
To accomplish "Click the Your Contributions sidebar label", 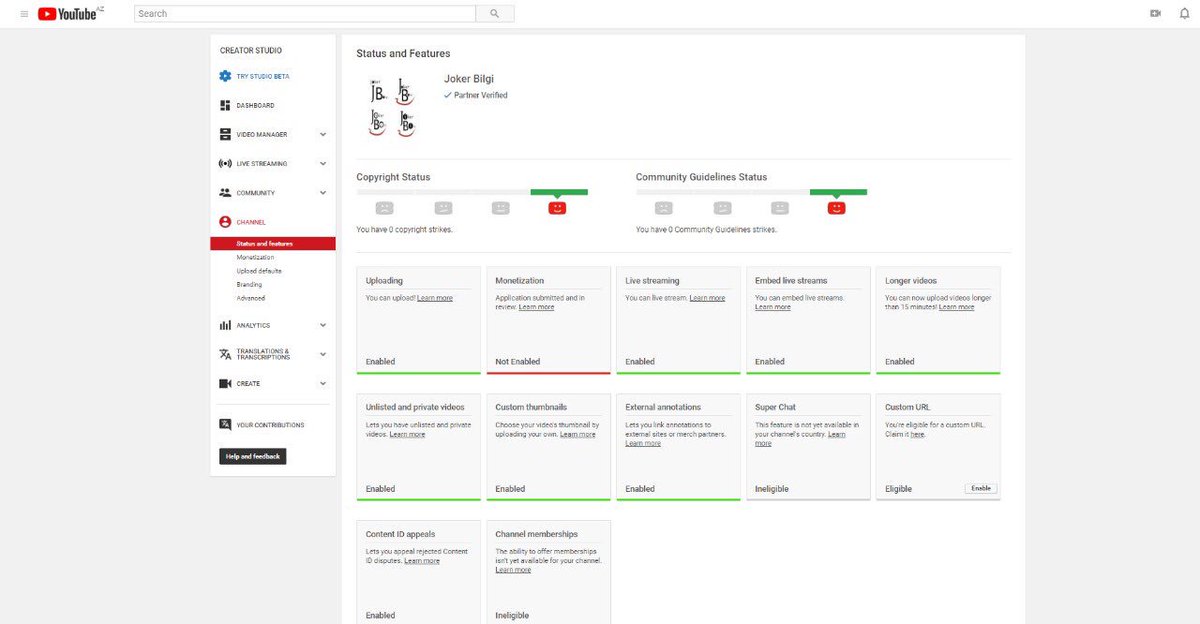I will (x=270, y=425).
